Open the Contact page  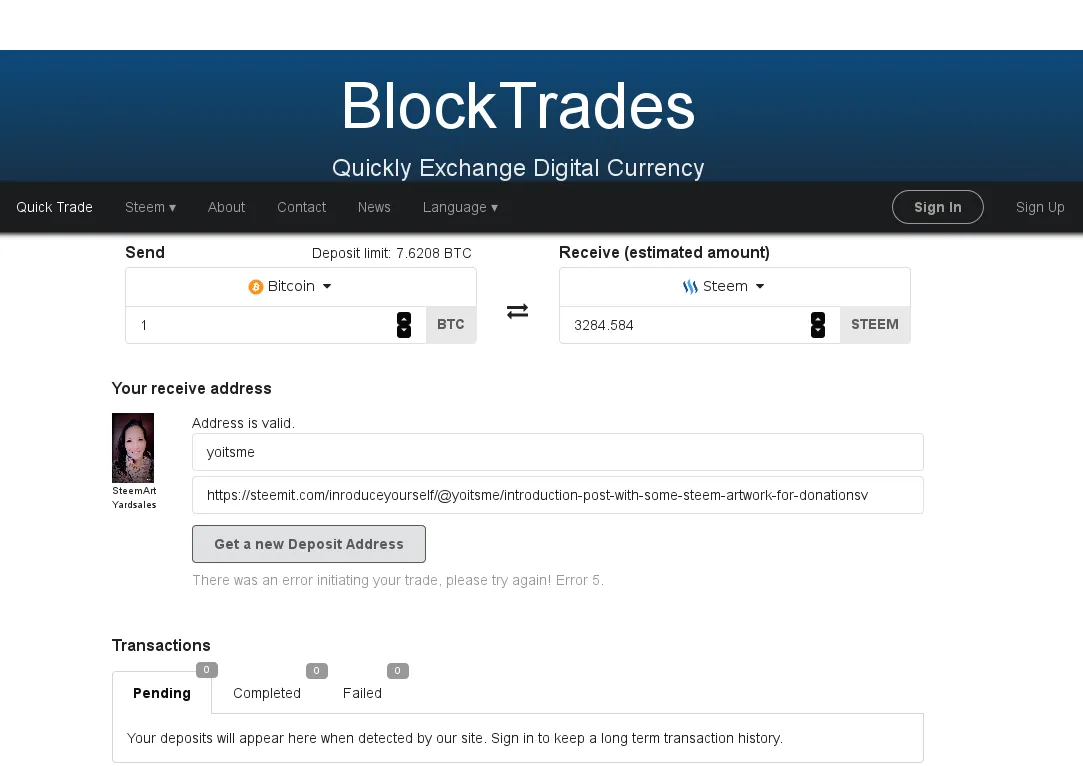tap(301, 207)
